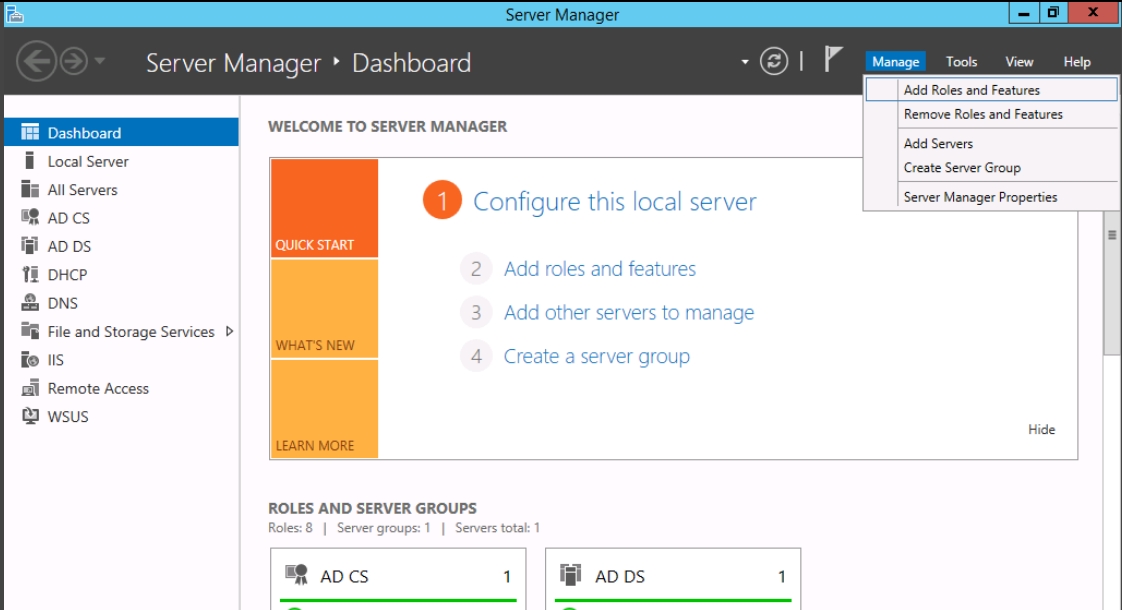Screen dimensions: 1122x610
Task: Click Server Manager Properties menu item
Action: pos(980,197)
